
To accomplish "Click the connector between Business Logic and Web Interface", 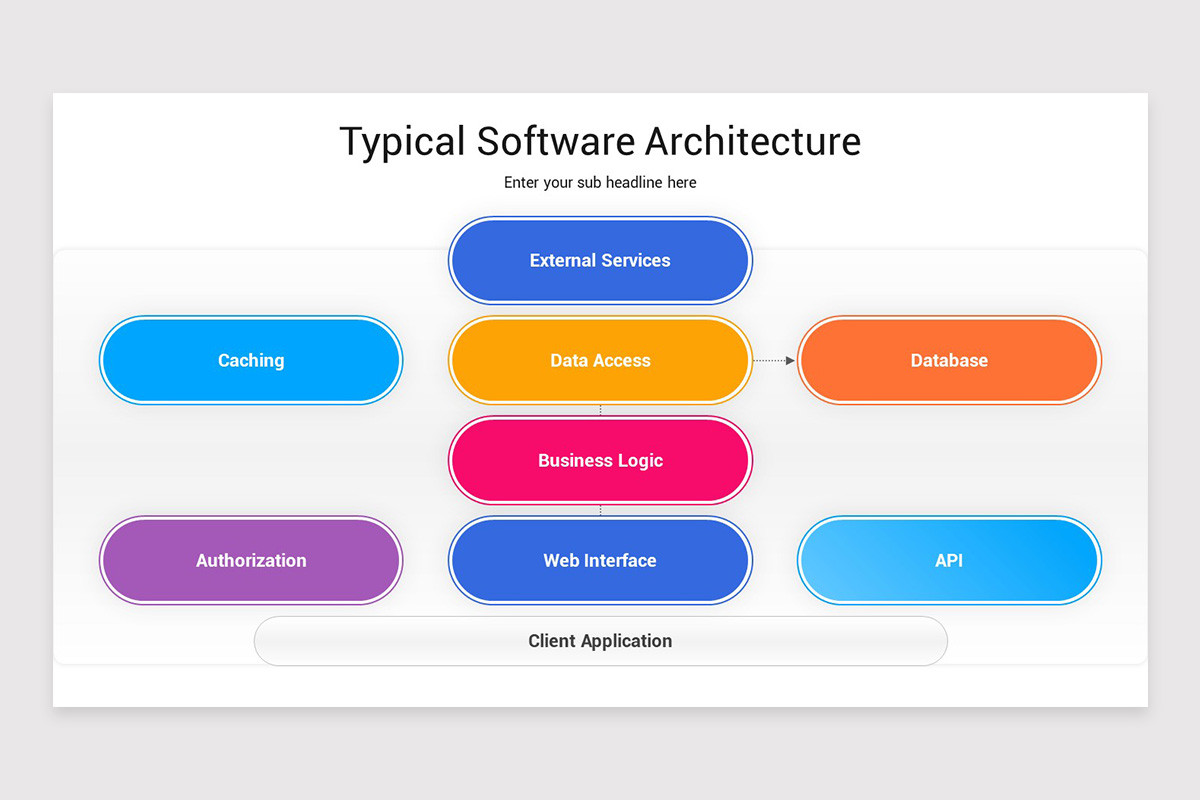I will pyautogui.click(x=600, y=510).
